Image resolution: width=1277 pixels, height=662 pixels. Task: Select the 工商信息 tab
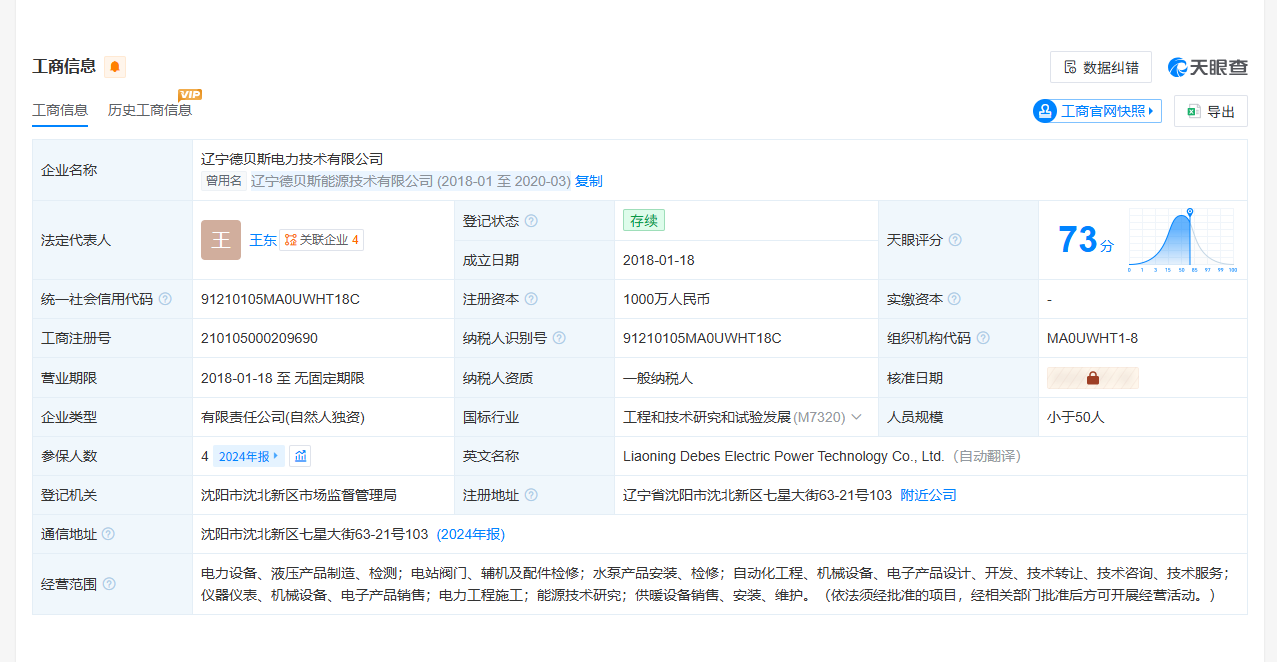(60, 110)
